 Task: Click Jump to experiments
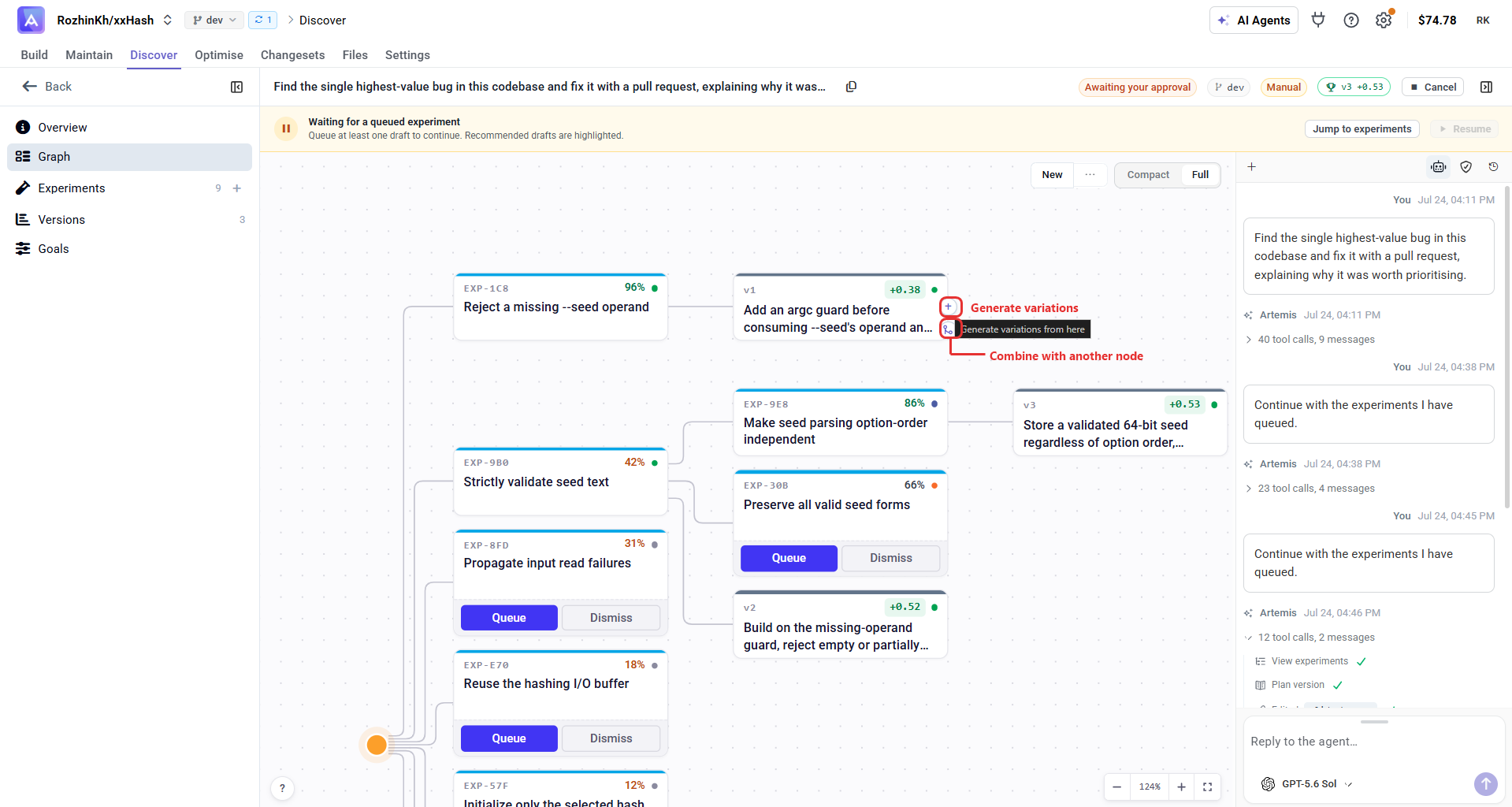pos(1362,129)
